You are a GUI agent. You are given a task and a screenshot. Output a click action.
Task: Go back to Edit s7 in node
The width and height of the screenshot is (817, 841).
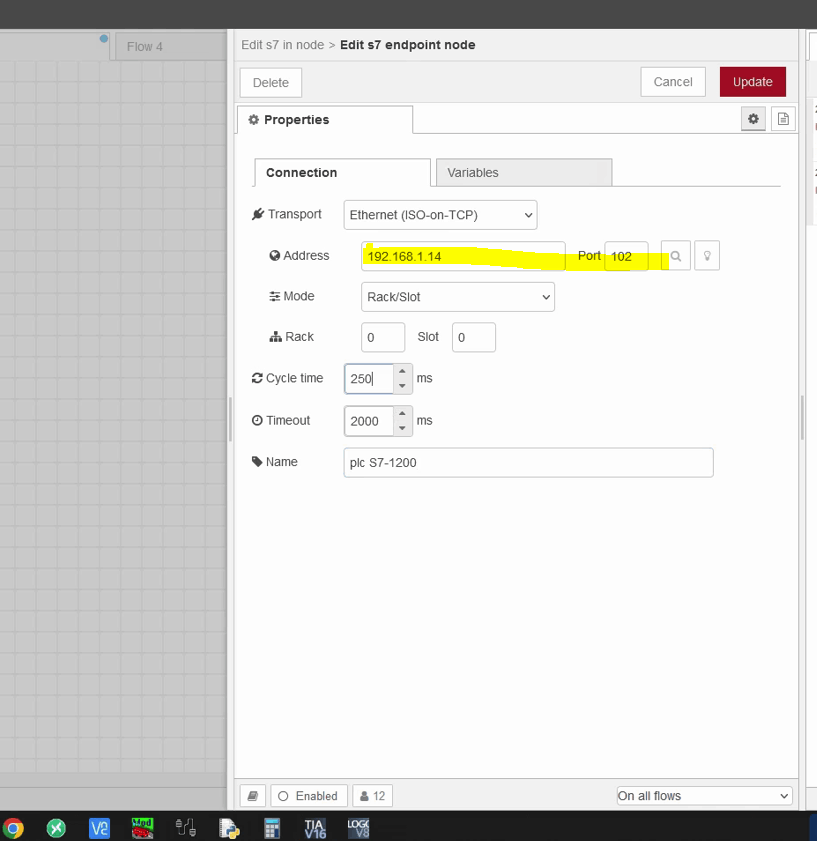tap(283, 45)
